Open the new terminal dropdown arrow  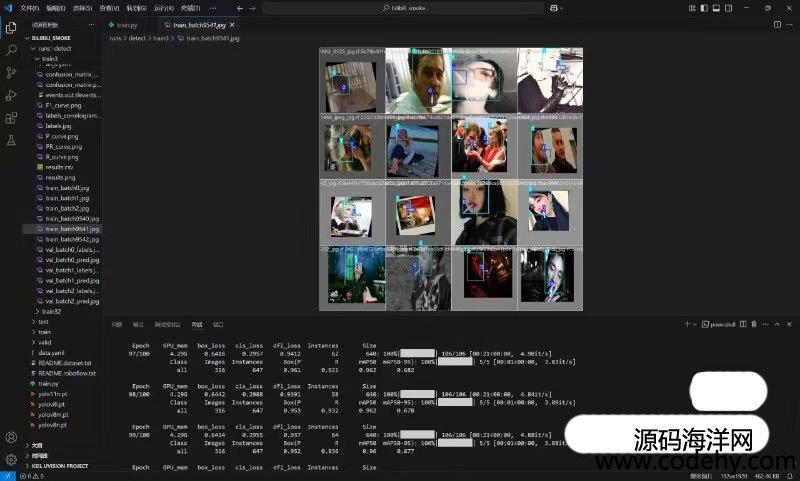pyautogui.click(x=694, y=324)
